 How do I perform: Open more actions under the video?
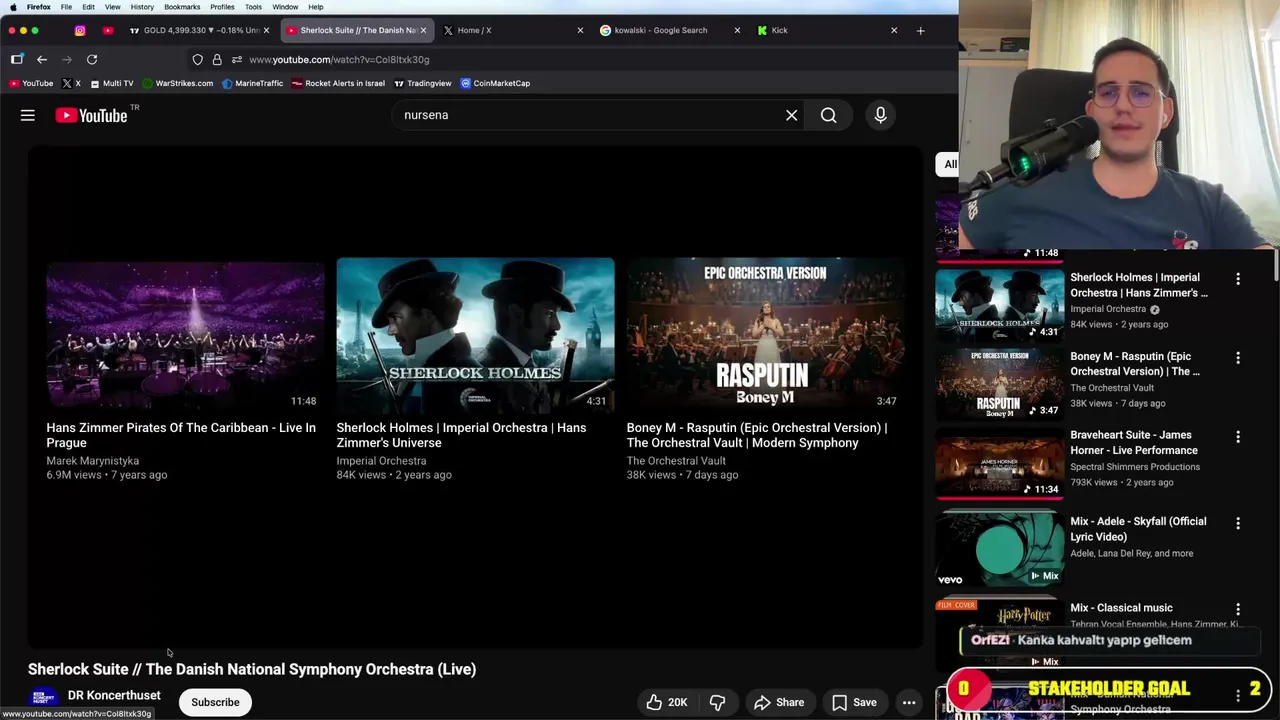tap(909, 702)
